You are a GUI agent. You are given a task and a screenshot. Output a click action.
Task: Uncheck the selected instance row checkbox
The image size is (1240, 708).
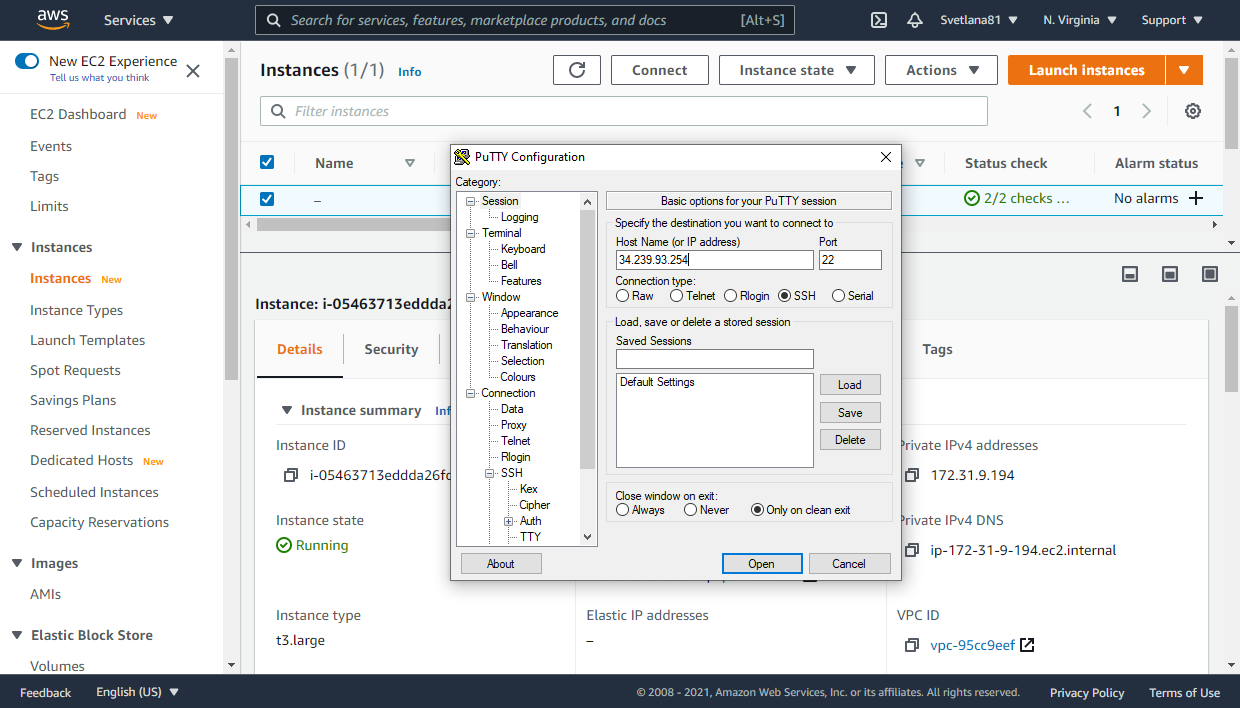coord(267,199)
